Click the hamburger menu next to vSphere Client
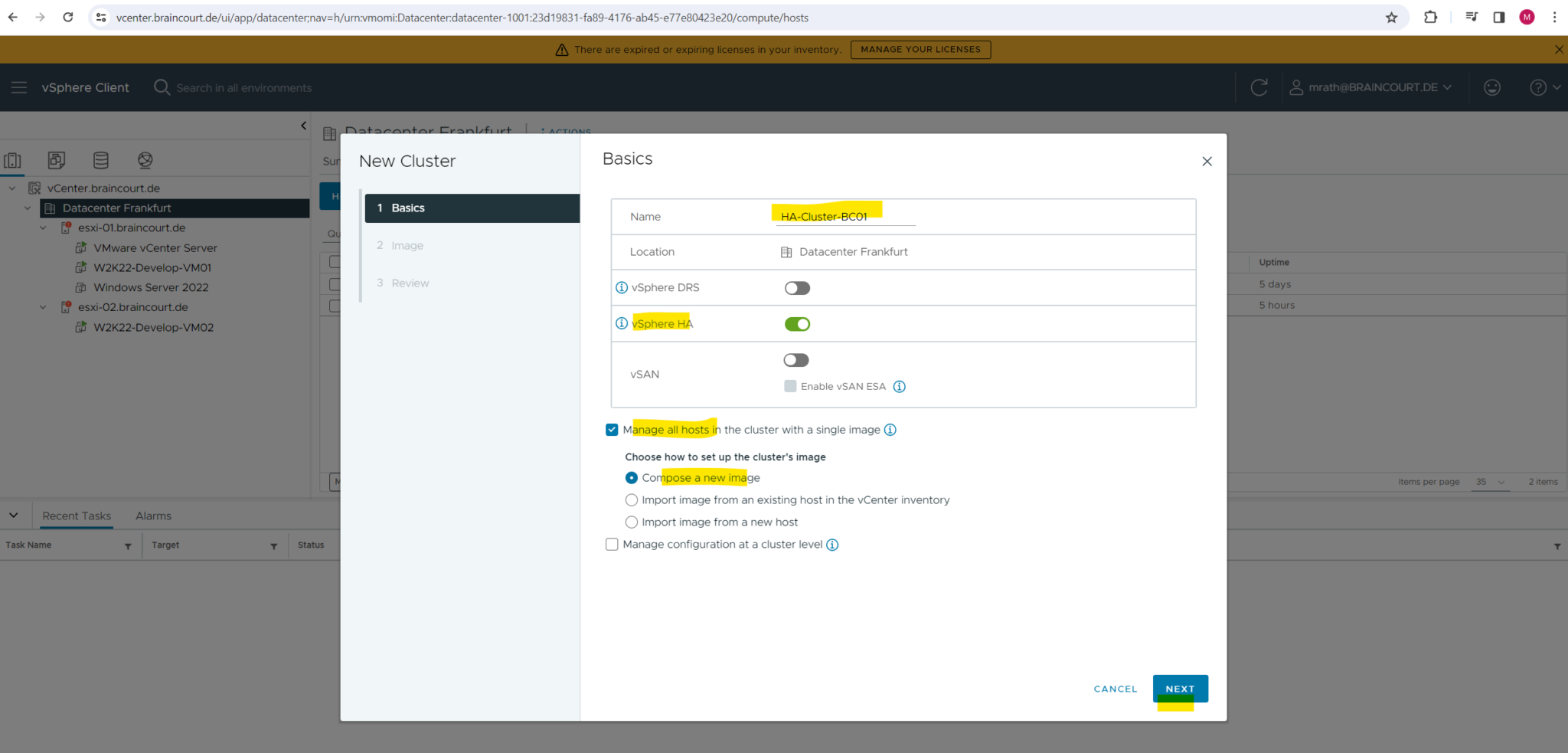Screen dimensions: 1568x753 tap(19, 87)
